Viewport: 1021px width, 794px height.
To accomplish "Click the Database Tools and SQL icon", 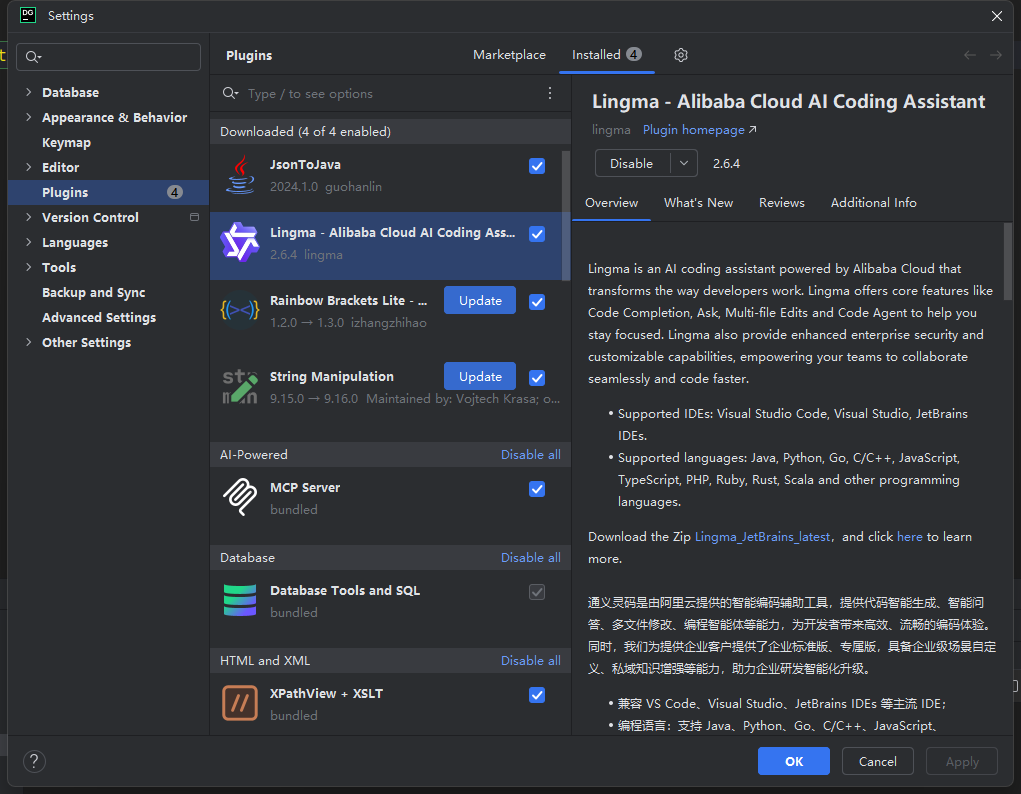I will 240,600.
